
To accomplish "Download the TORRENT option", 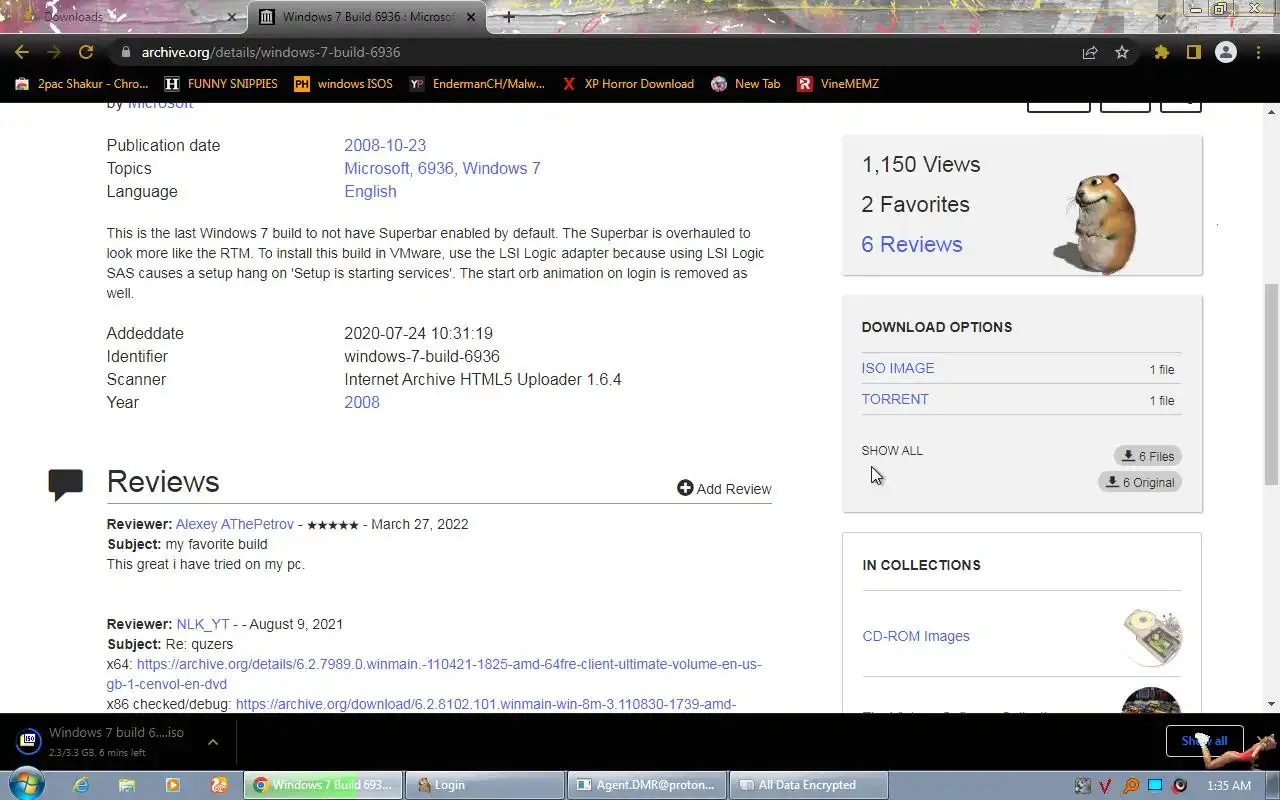I will pyautogui.click(x=895, y=399).
